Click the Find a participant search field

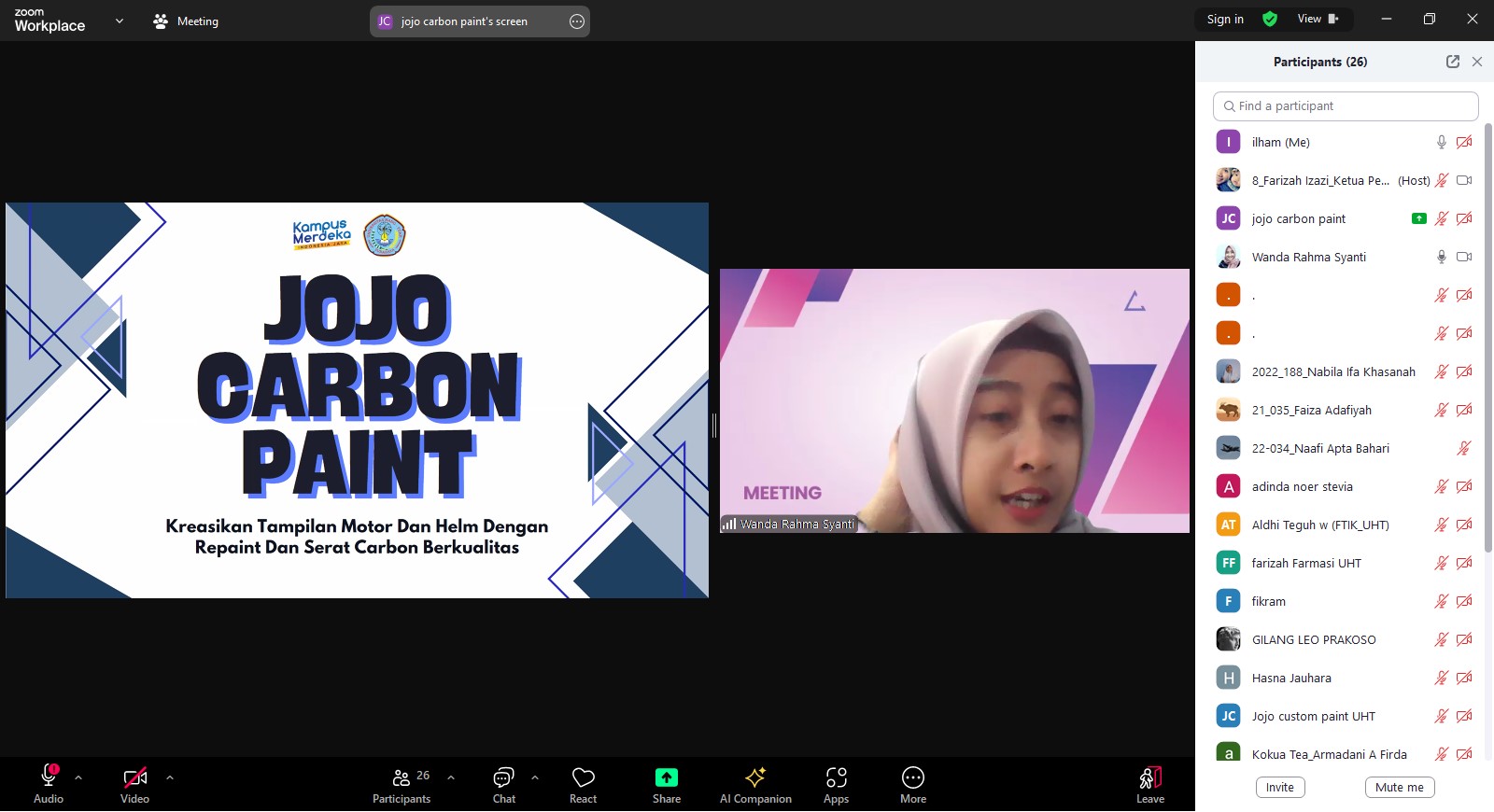pyautogui.click(x=1345, y=106)
